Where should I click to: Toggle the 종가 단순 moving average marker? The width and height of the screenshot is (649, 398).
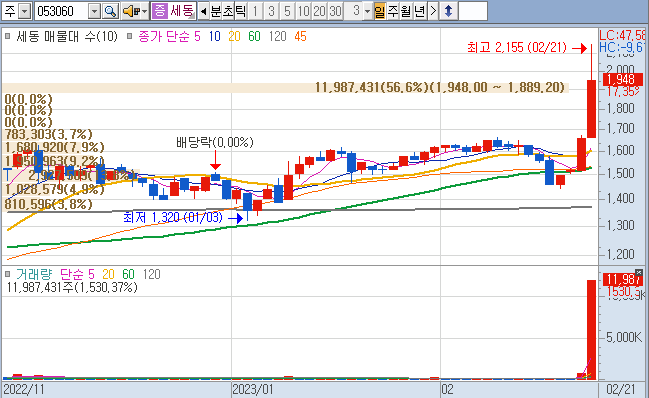coord(130,36)
